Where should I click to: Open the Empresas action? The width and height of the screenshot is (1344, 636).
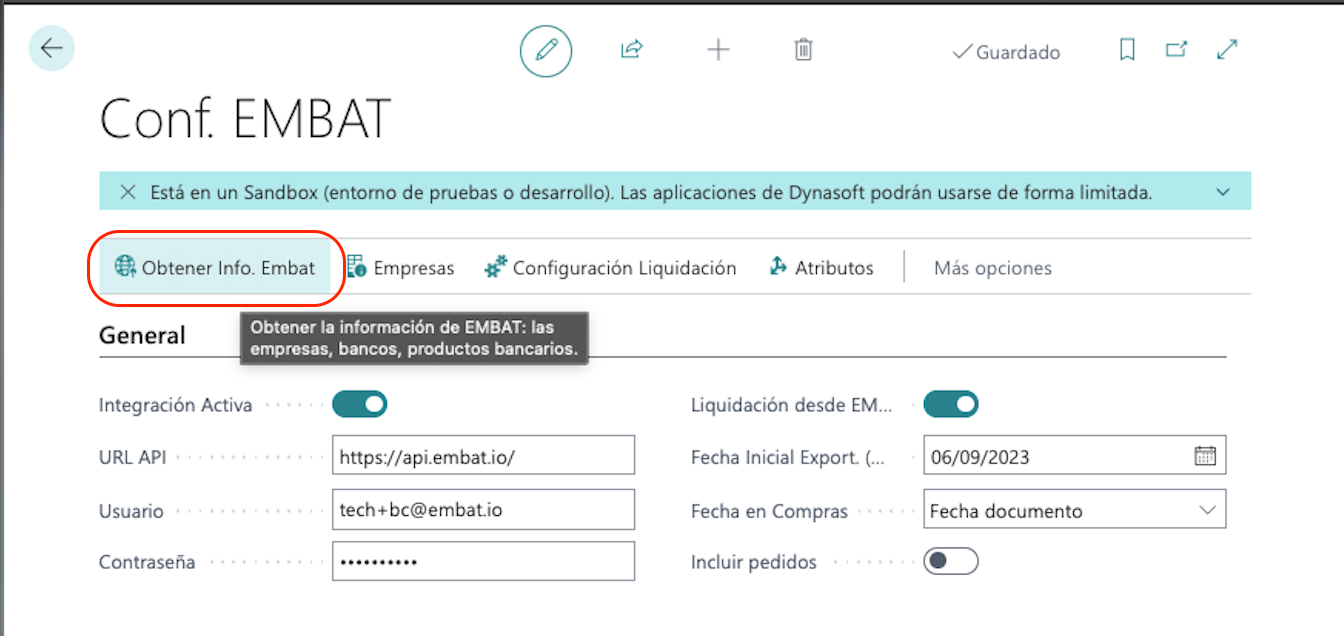coord(401,268)
